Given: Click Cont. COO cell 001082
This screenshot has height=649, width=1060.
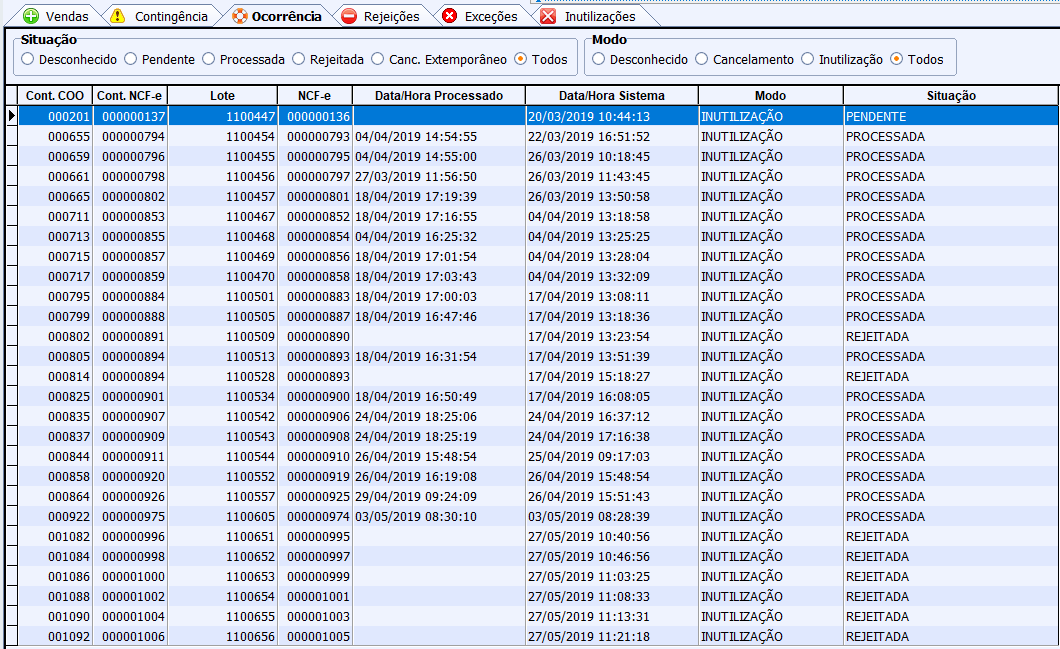Looking at the screenshot, I should 55,537.
